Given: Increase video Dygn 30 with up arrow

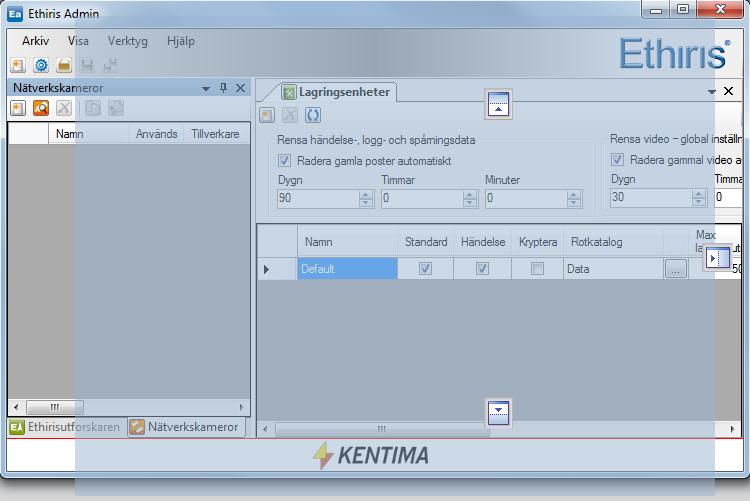Looking at the screenshot, I should click(x=699, y=193).
